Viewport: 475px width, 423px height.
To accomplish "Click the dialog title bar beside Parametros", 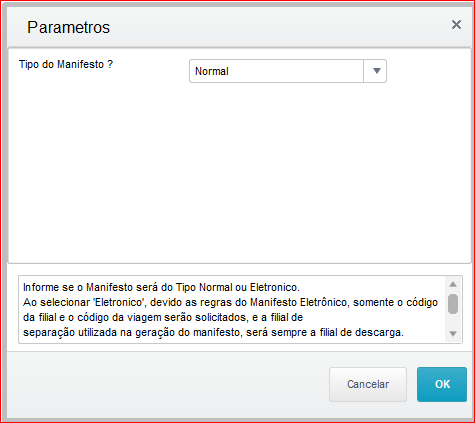I will pyautogui.click(x=280, y=27).
